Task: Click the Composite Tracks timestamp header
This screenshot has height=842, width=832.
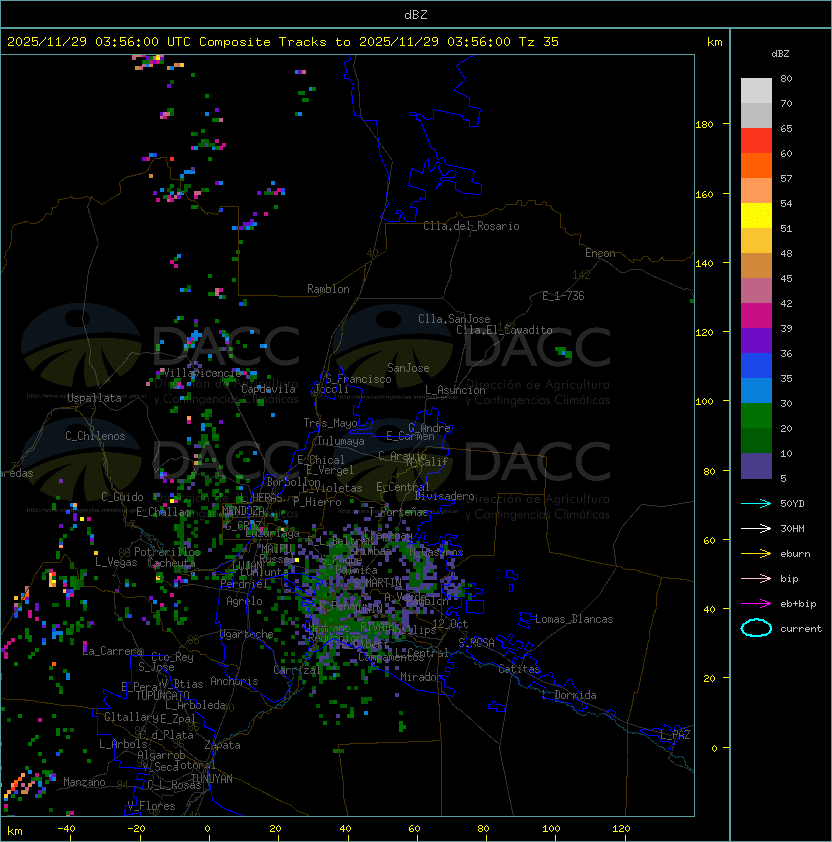Action: [283, 42]
